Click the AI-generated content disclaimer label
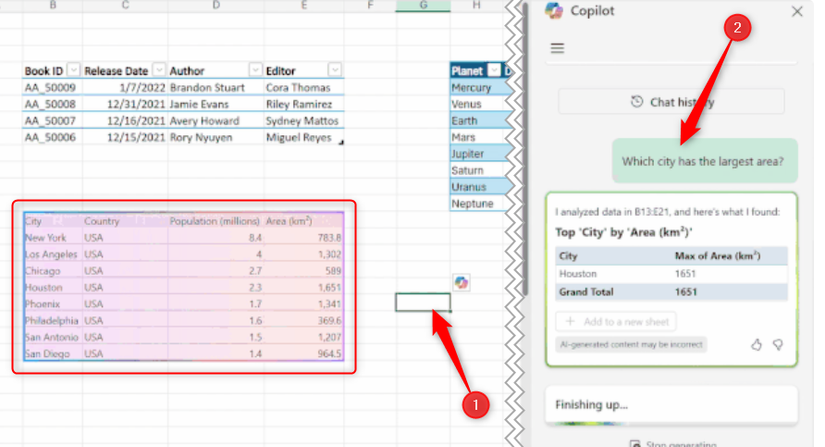The image size is (825, 447). [x=631, y=344]
